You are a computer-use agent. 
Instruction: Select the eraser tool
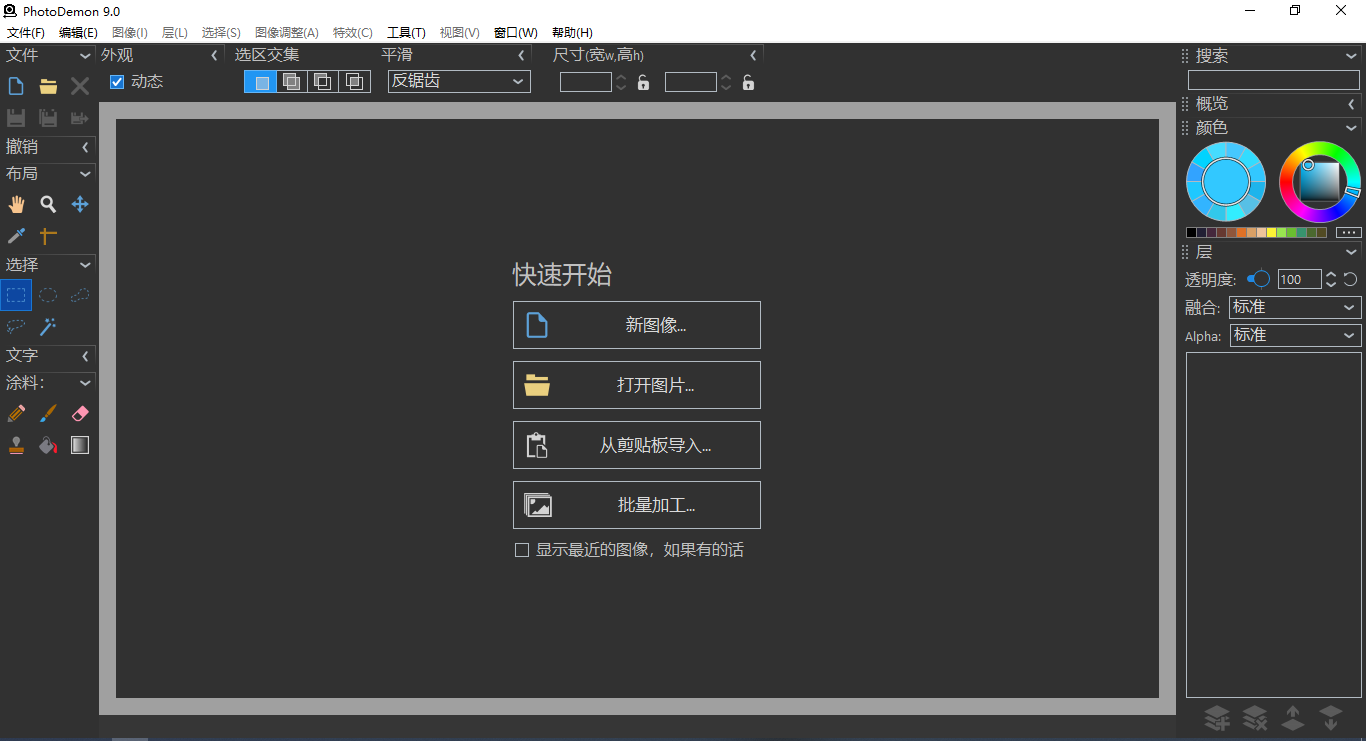[x=79, y=413]
